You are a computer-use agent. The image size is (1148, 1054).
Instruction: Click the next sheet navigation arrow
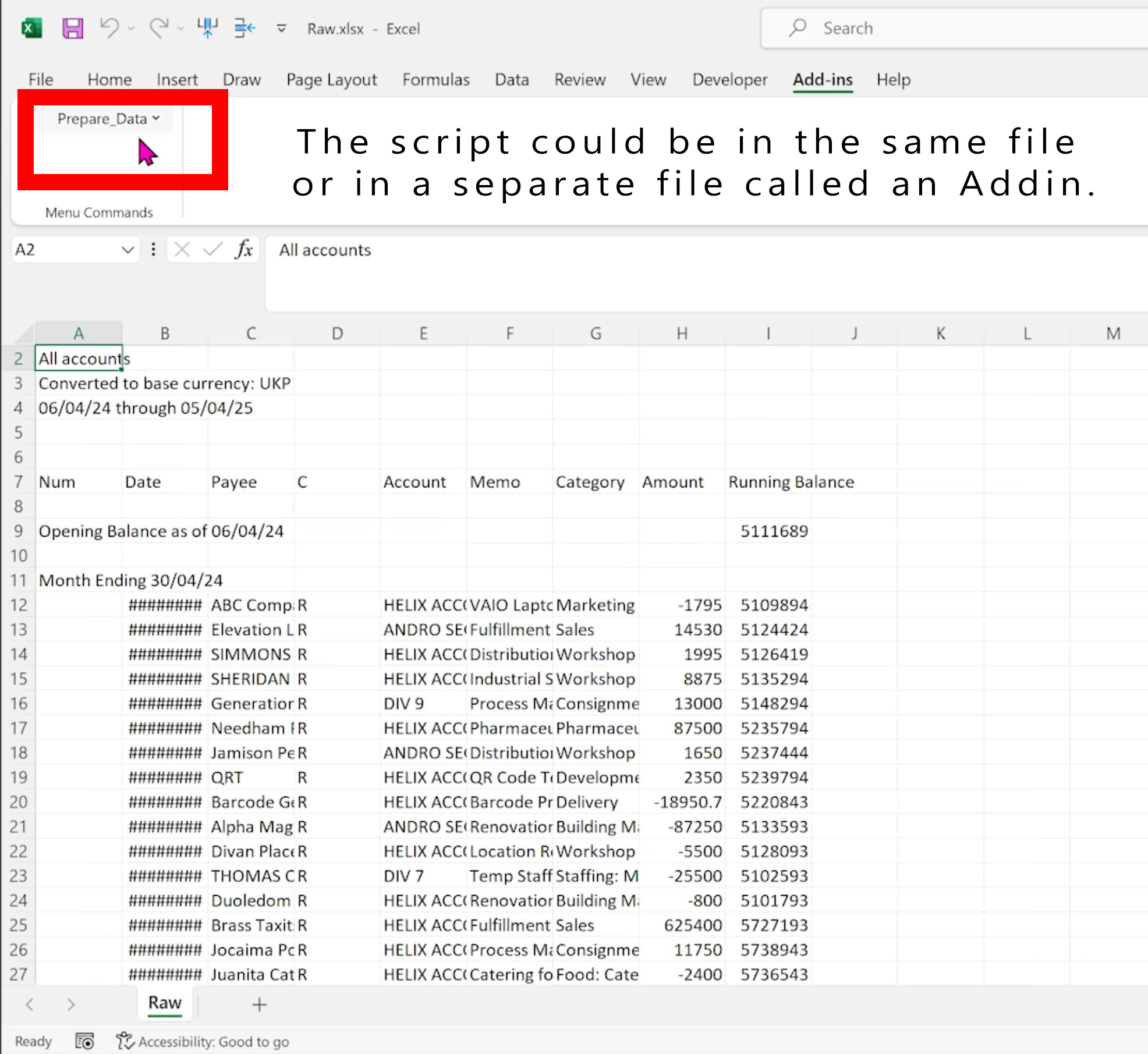[x=71, y=1005]
